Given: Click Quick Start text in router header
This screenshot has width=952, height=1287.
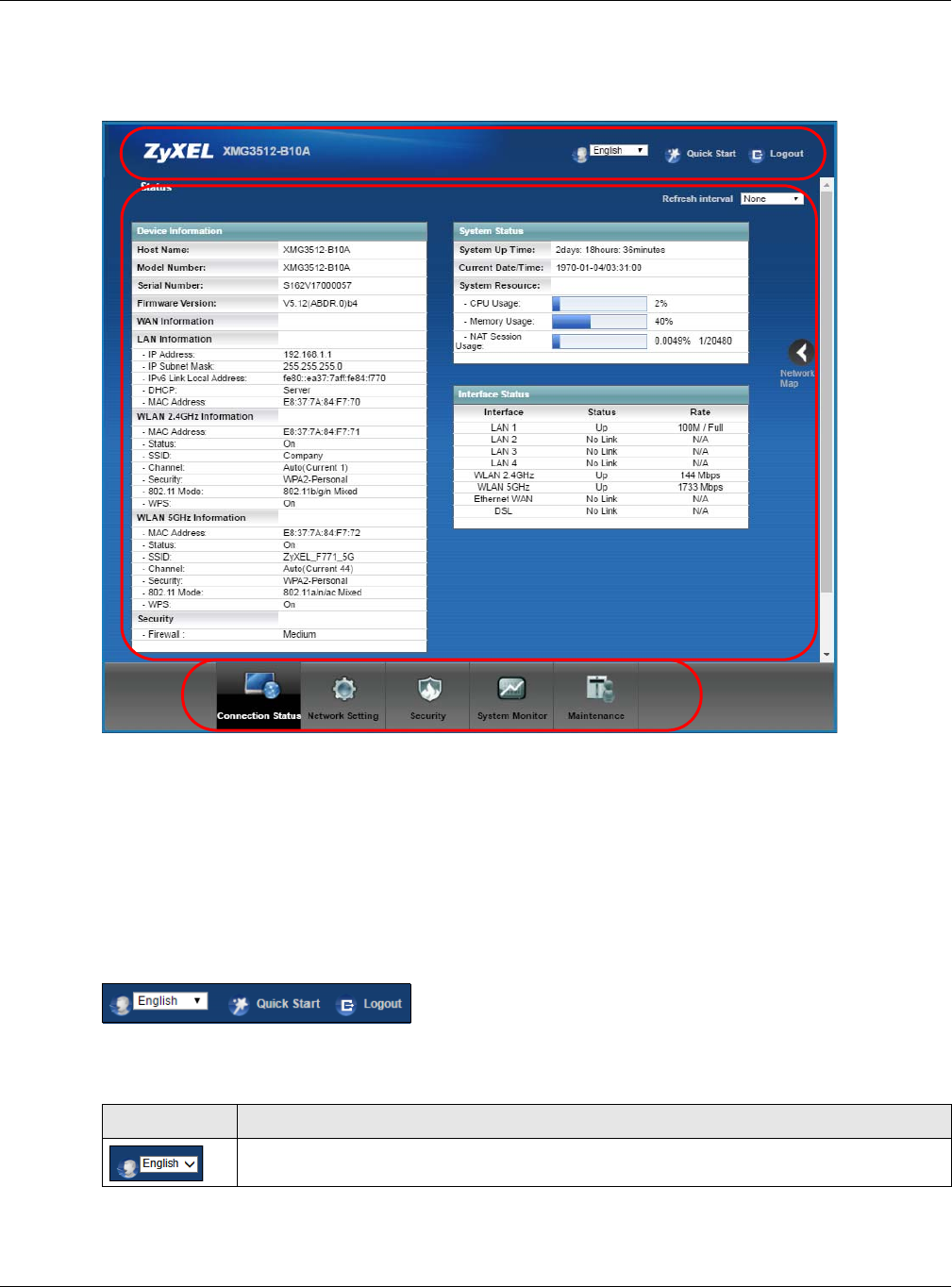Looking at the screenshot, I should click(711, 154).
